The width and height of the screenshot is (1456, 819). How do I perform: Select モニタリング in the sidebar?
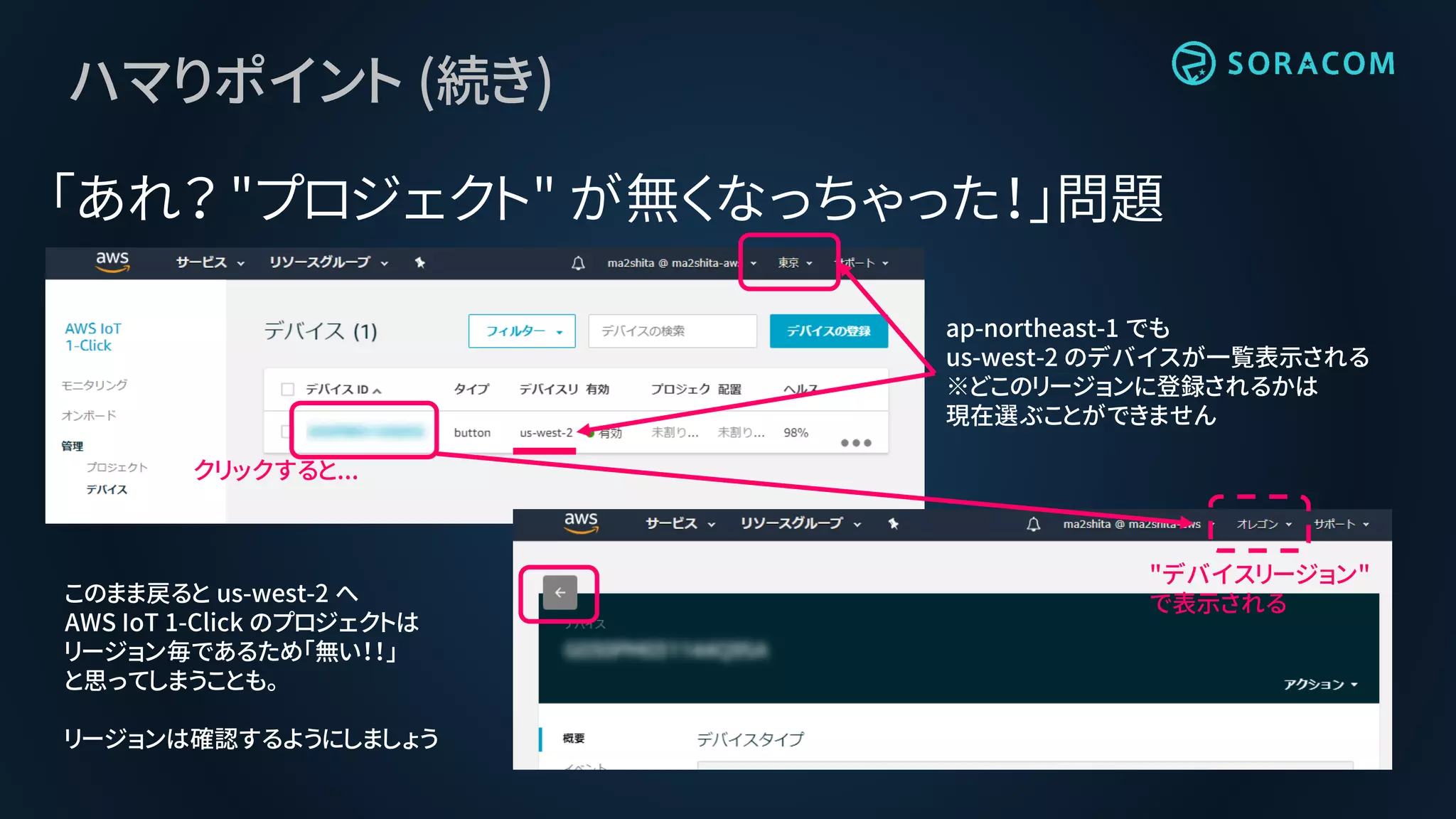pos(94,385)
